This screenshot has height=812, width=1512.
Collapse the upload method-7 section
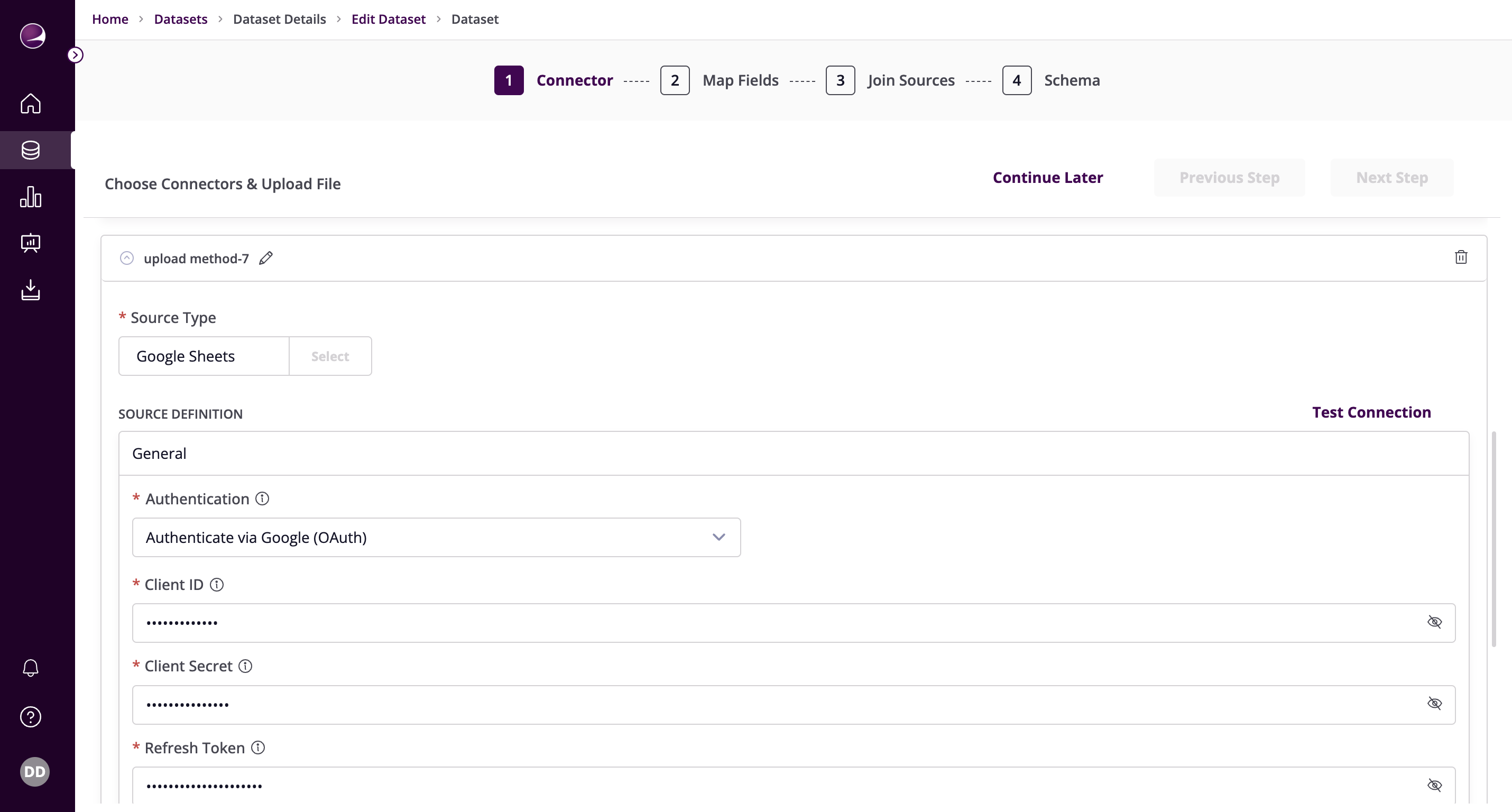[x=127, y=259]
